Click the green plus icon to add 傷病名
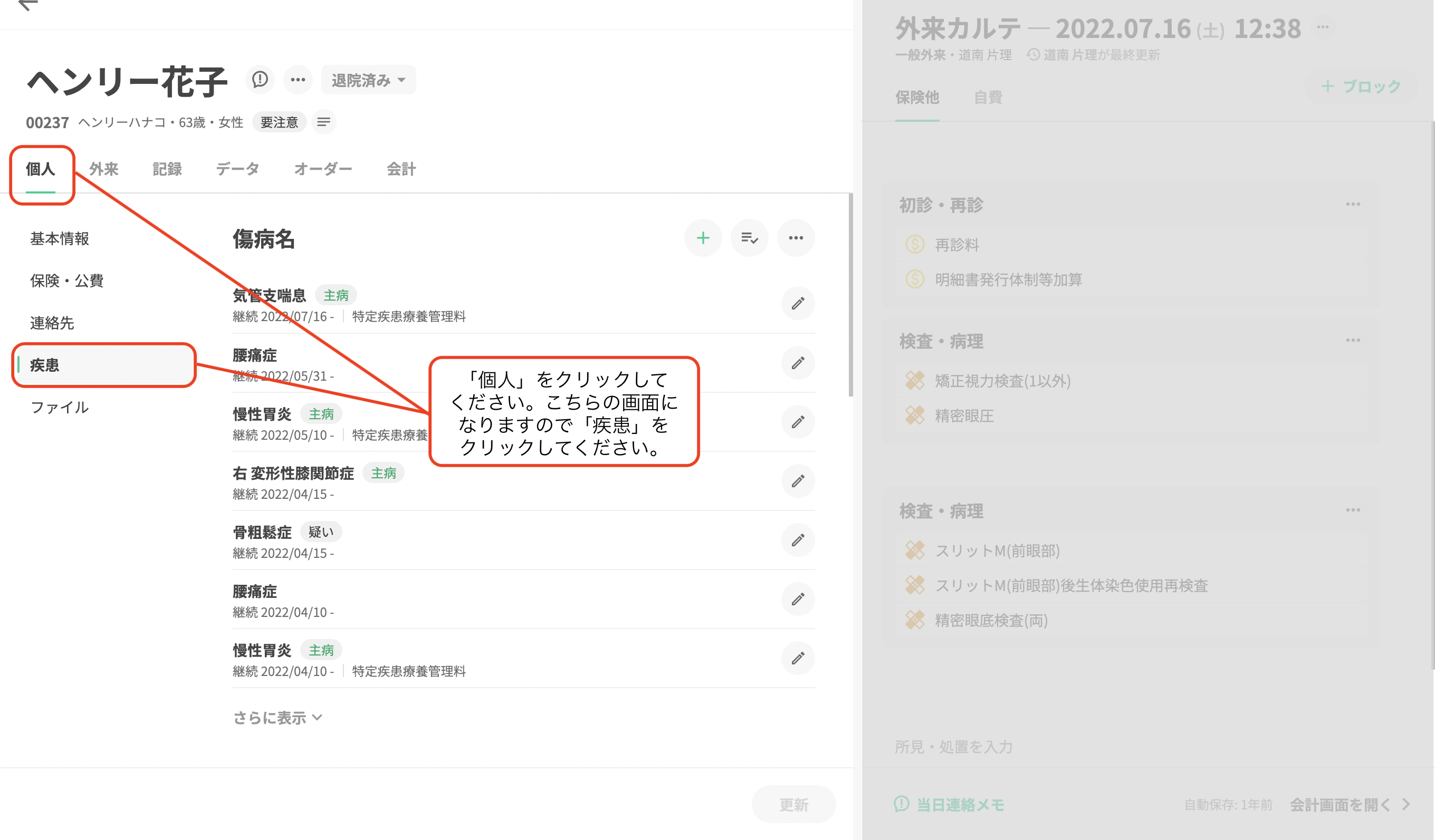 tap(703, 238)
